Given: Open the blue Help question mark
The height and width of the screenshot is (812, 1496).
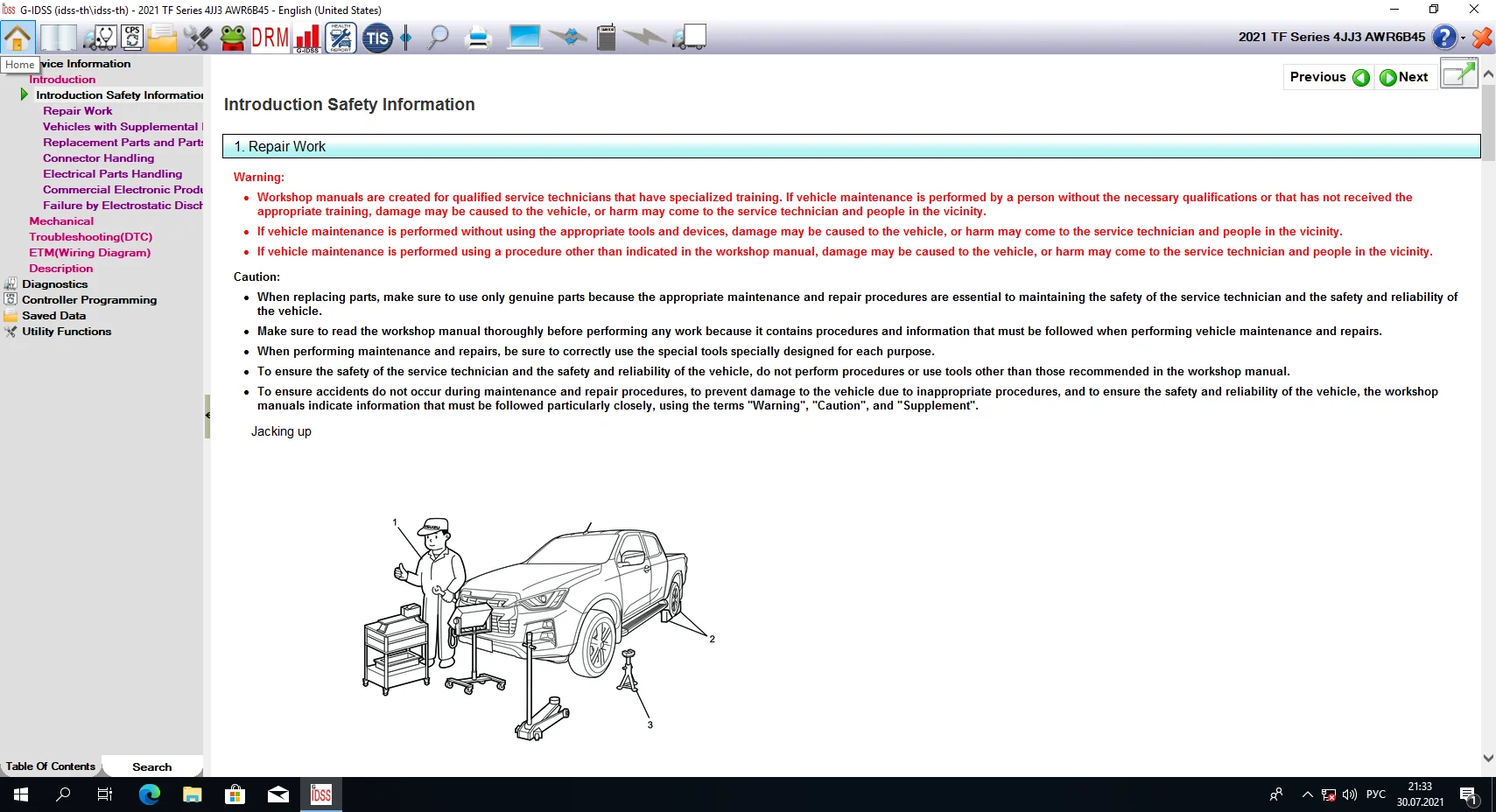Looking at the screenshot, I should (1444, 37).
